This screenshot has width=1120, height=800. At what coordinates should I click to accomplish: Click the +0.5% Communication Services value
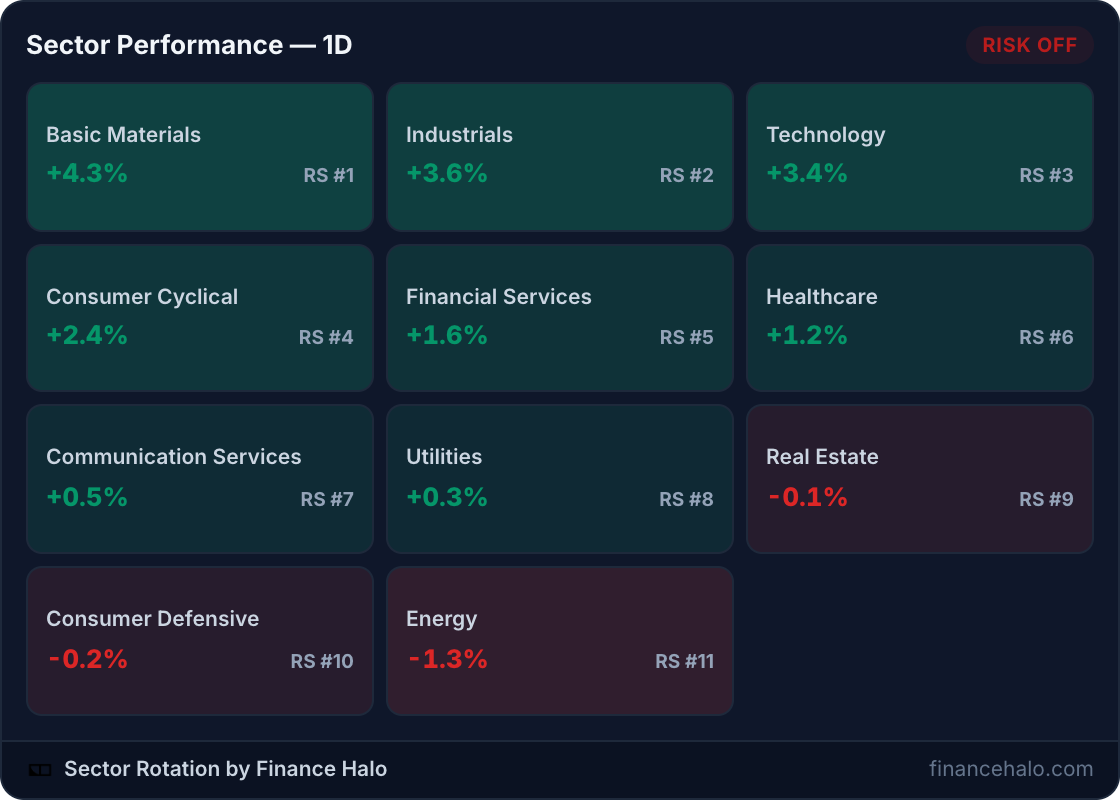point(87,496)
